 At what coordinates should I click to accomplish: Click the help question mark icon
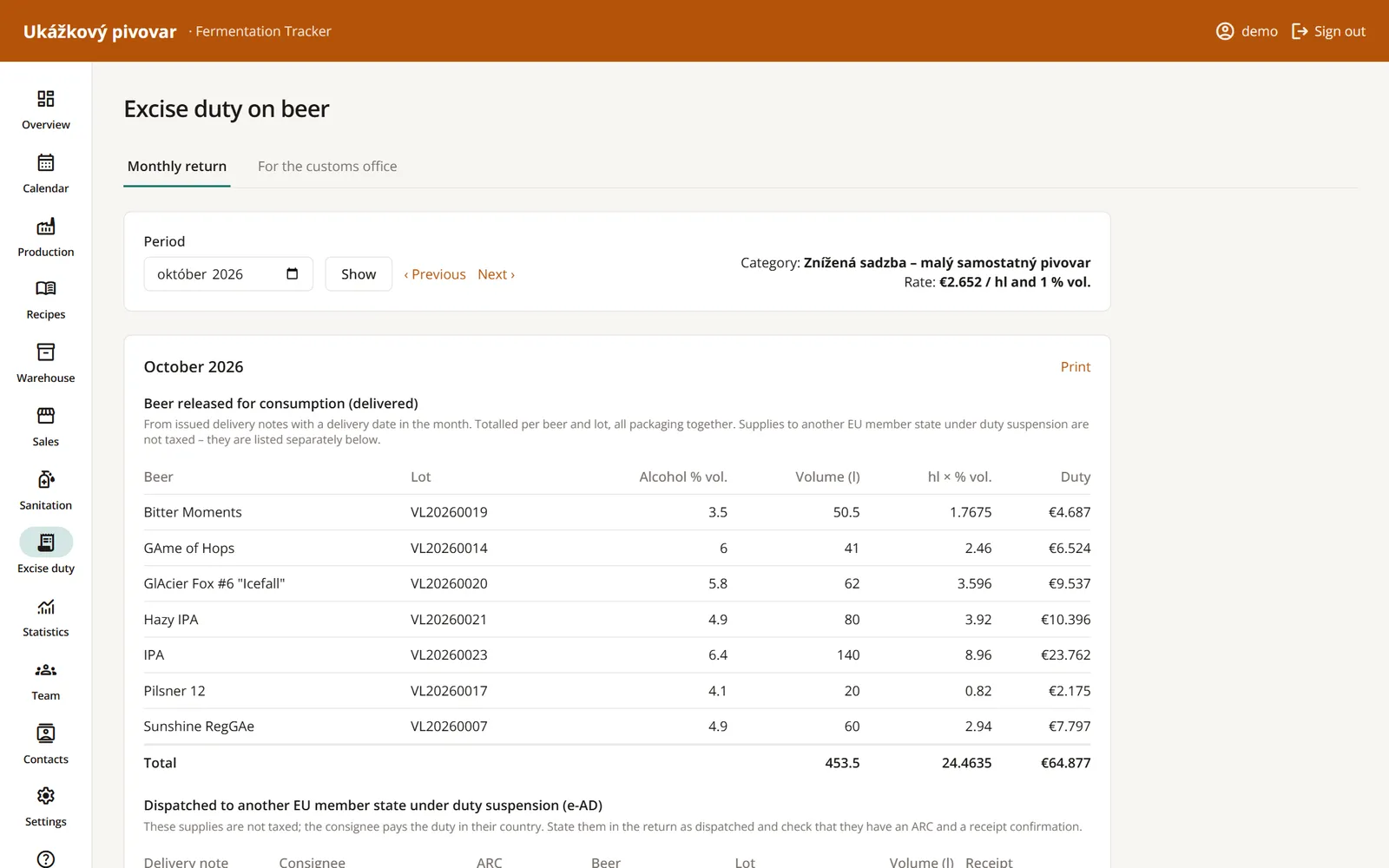pyautogui.click(x=46, y=858)
